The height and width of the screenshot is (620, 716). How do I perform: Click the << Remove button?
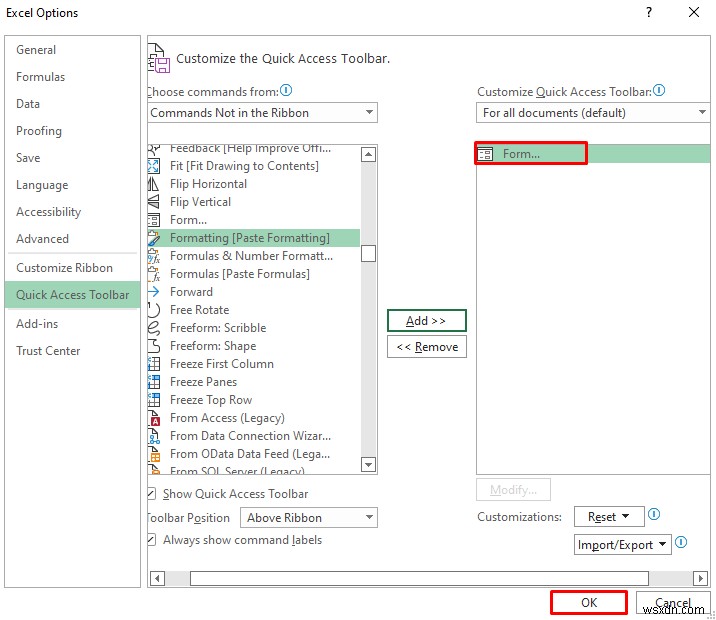coord(426,347)
